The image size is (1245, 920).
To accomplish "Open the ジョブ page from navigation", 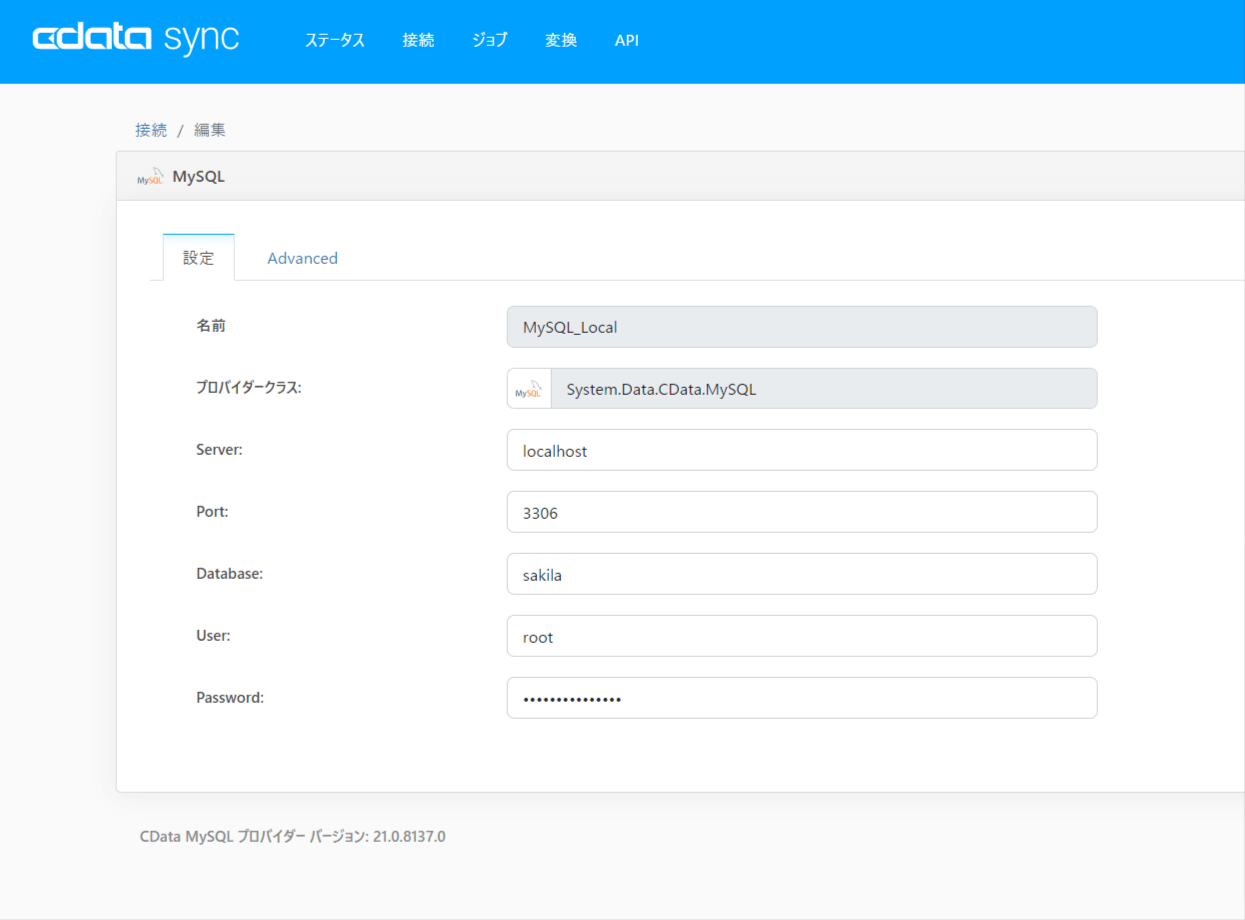I will click(x=490, y=41).
